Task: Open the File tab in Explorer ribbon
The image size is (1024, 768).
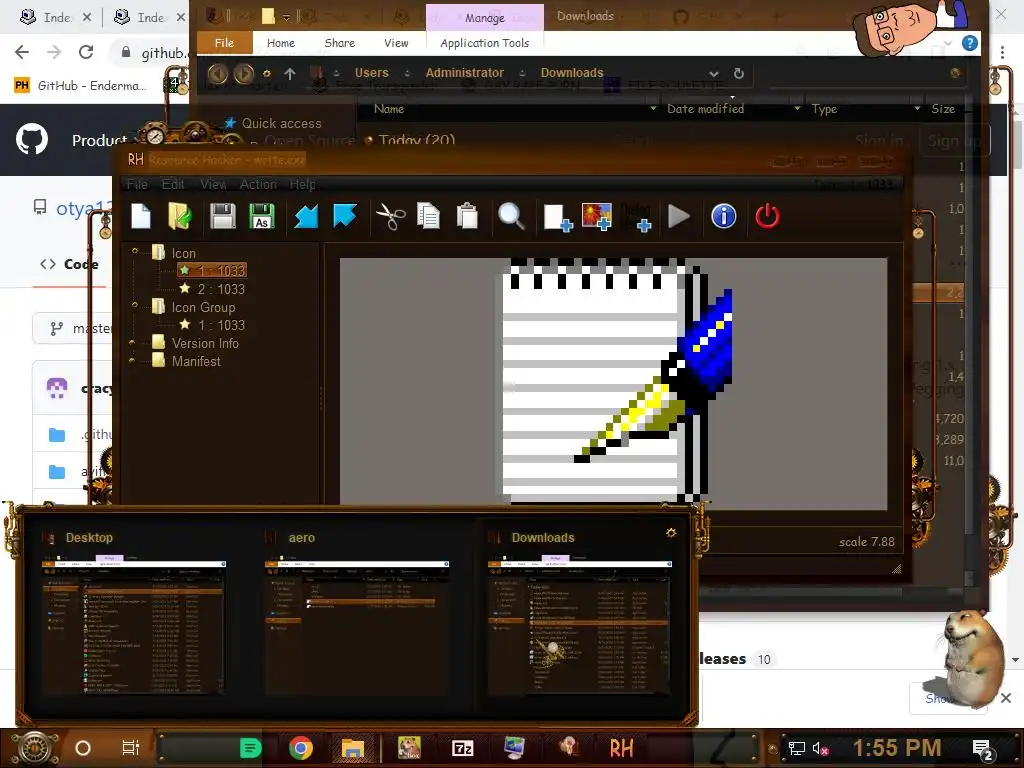Action: tap(224, 42)
